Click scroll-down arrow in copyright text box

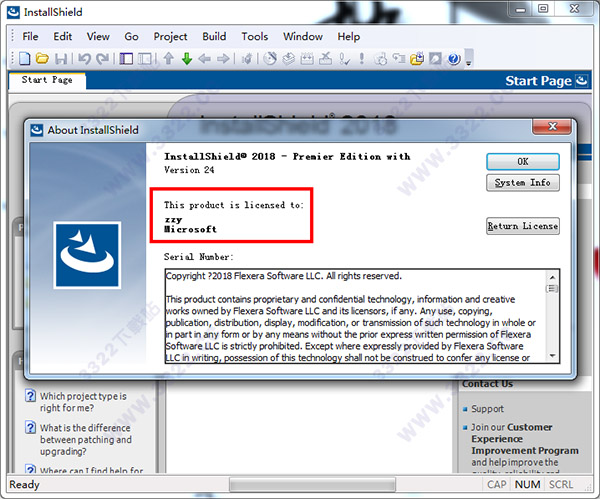[x=552, y=356]
